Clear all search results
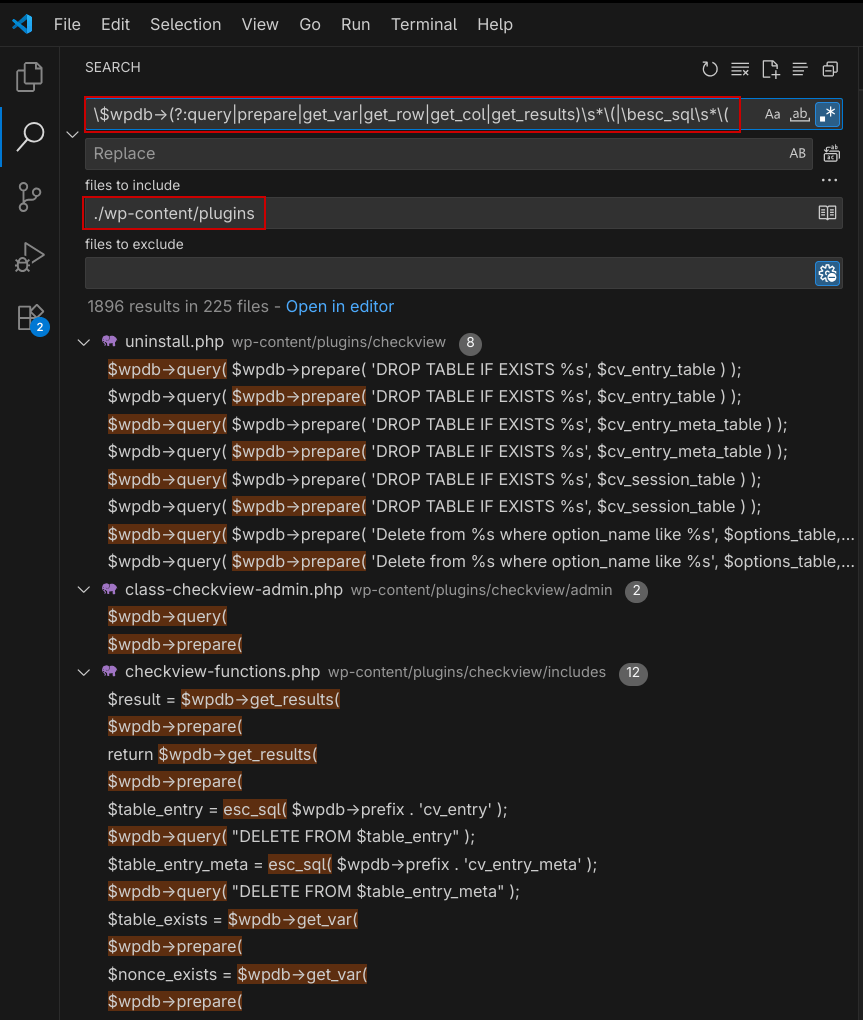This screenshot has height=1020, width=863. 740,69
